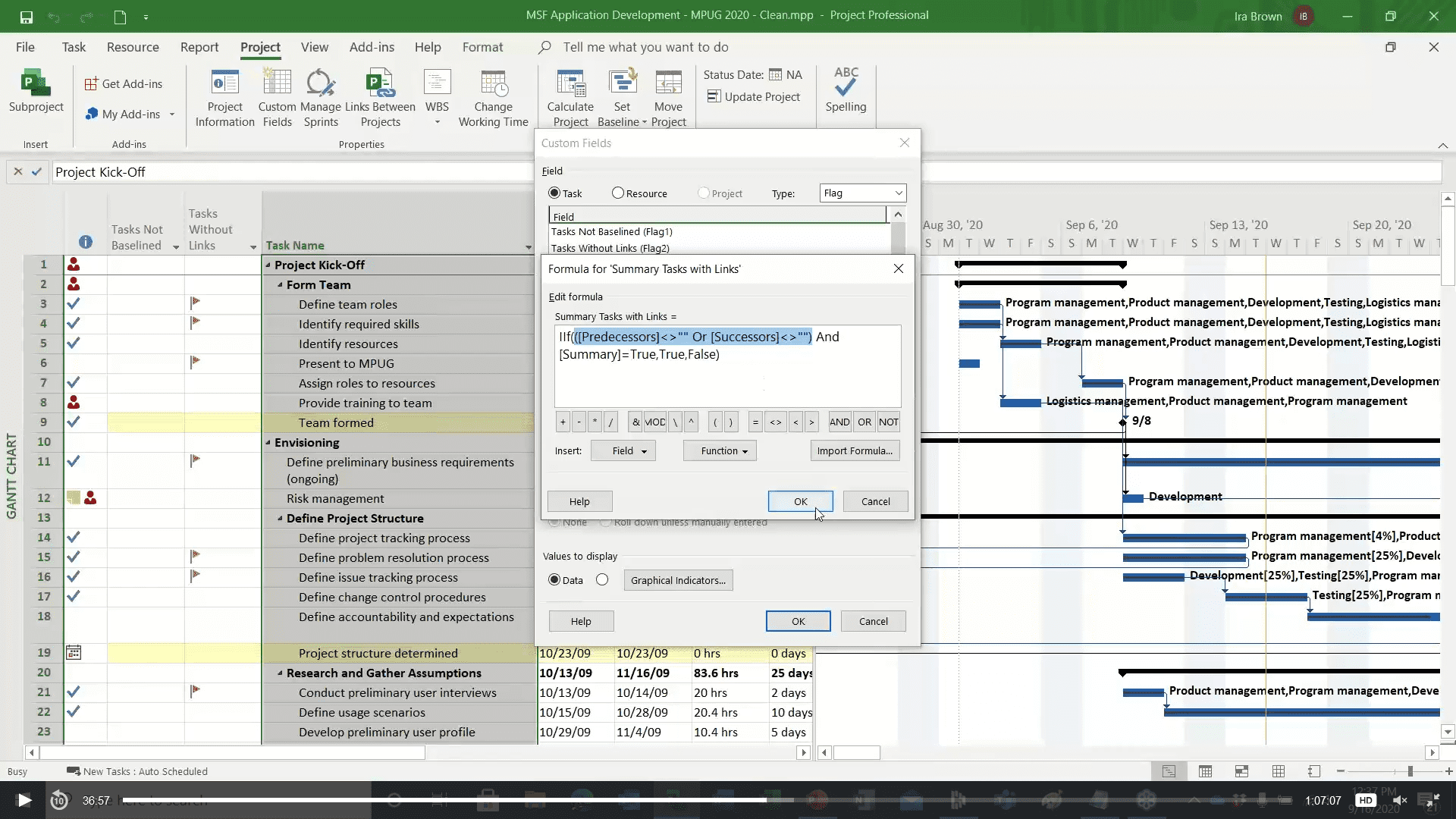Insert the NOT operator
1456x819 pixels.
pyautogui.click(x=889, y=422)
